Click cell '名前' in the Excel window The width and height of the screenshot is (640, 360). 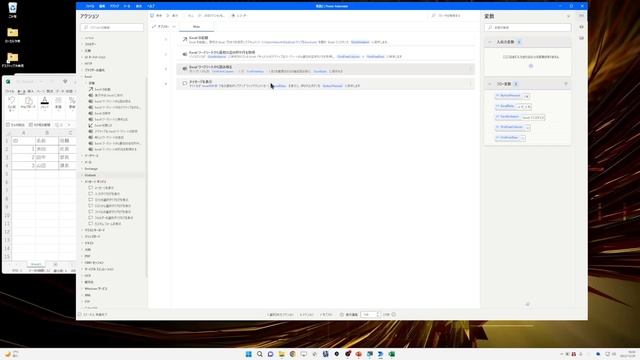coord(47,141)
